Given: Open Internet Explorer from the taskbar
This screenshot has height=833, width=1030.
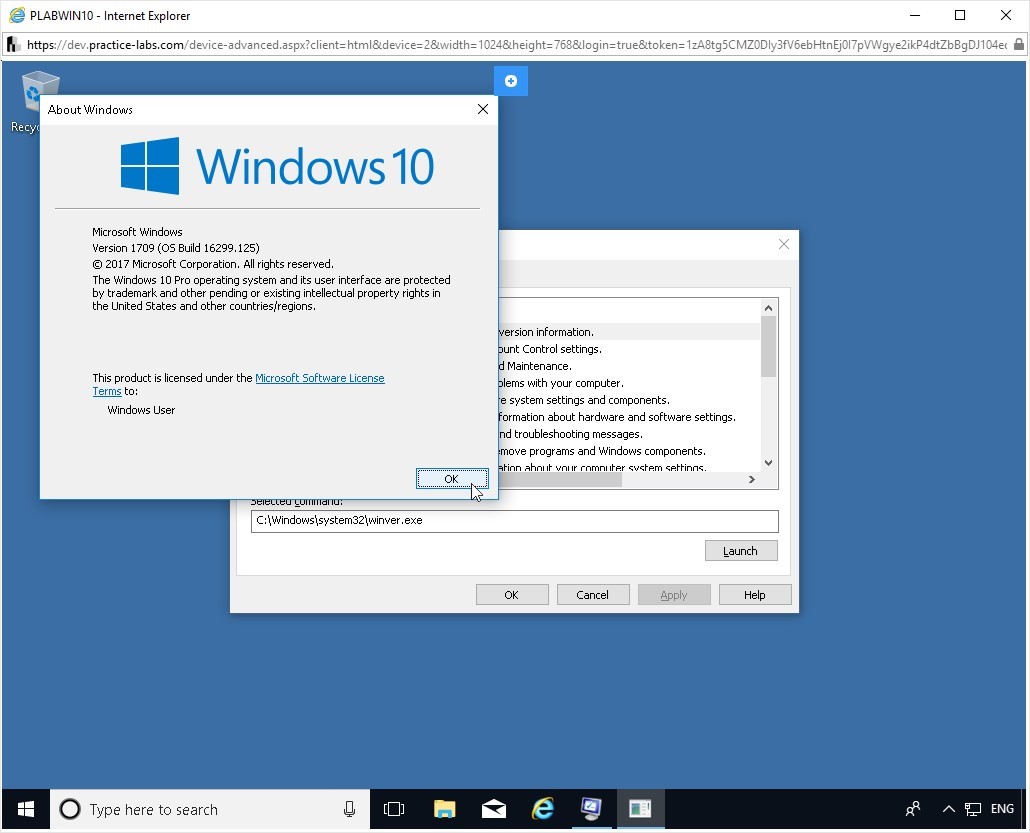Looking at the screenshot, I should [x=543, y=809].
